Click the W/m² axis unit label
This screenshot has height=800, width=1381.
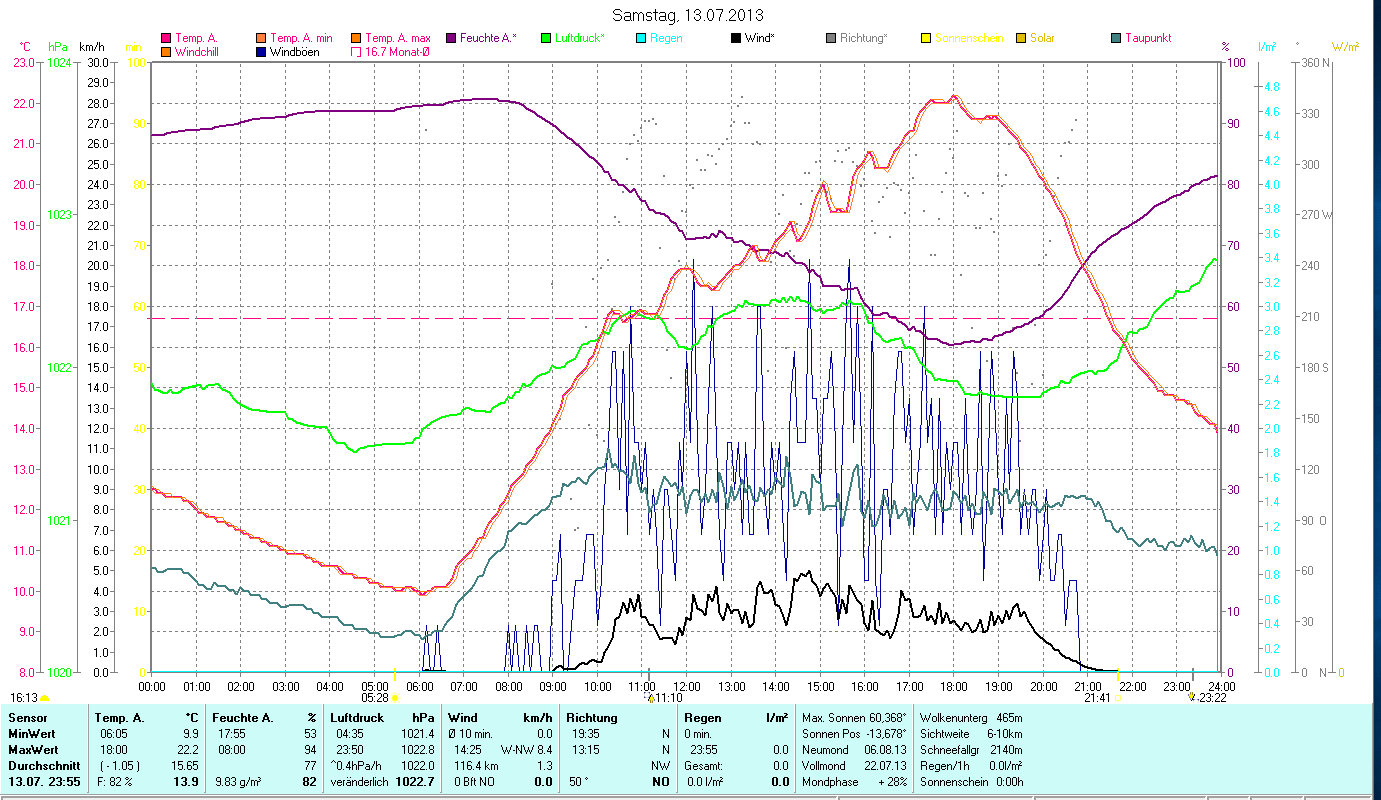1345,47
